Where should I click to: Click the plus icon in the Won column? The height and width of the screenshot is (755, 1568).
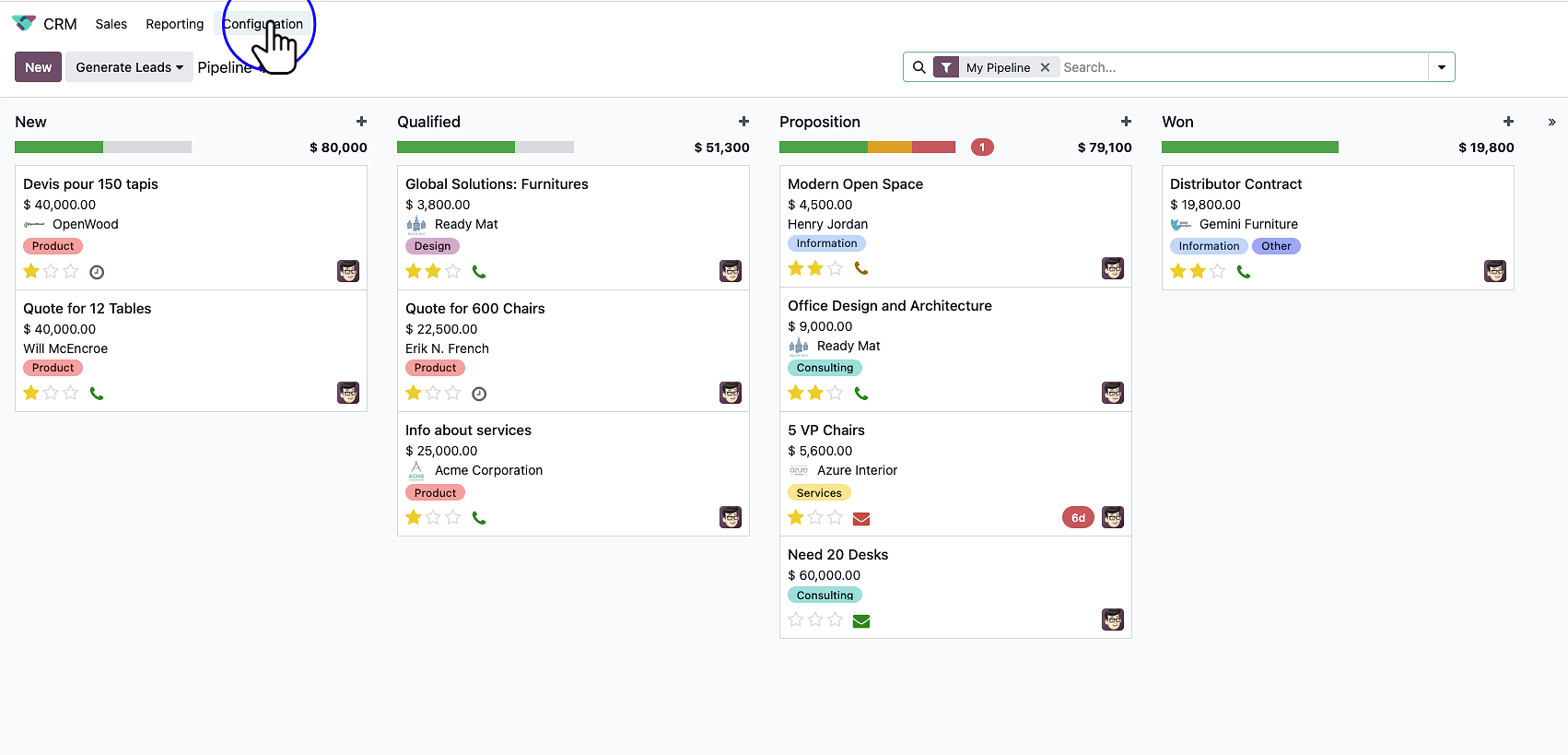point(1508,122)
